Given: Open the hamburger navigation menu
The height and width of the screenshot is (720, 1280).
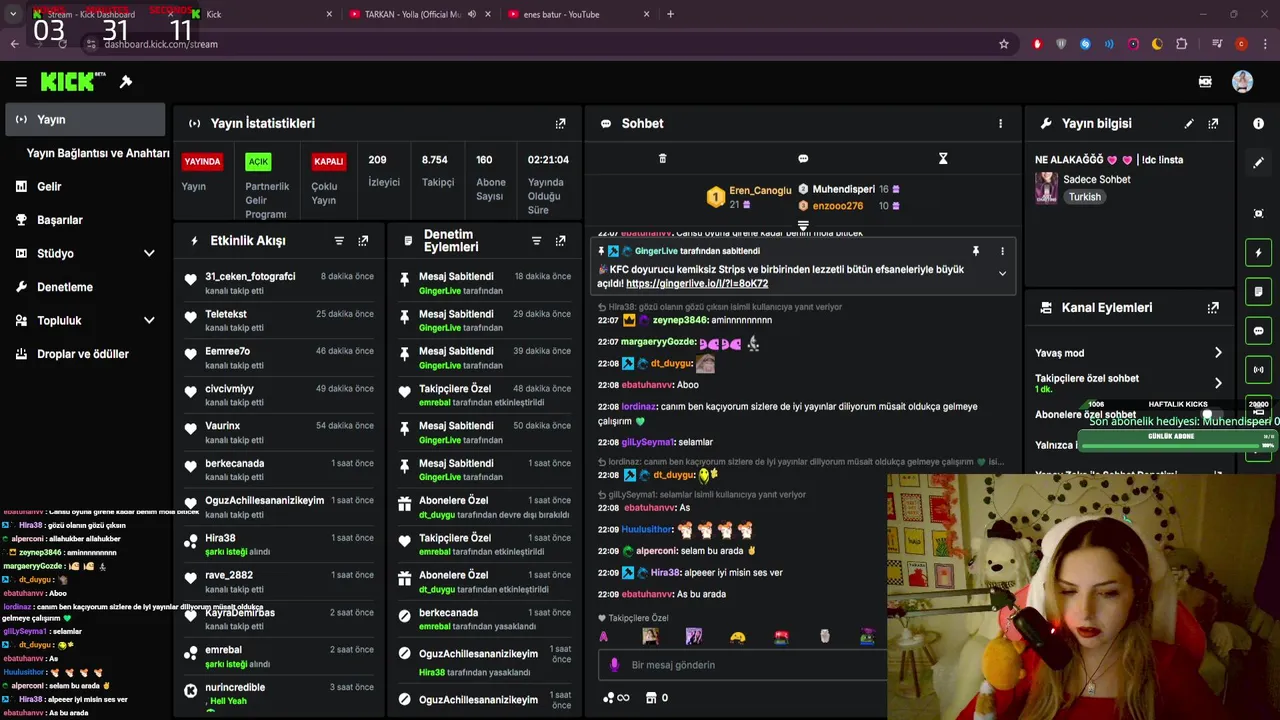Looking at the screenshot, I should point(21,82).
